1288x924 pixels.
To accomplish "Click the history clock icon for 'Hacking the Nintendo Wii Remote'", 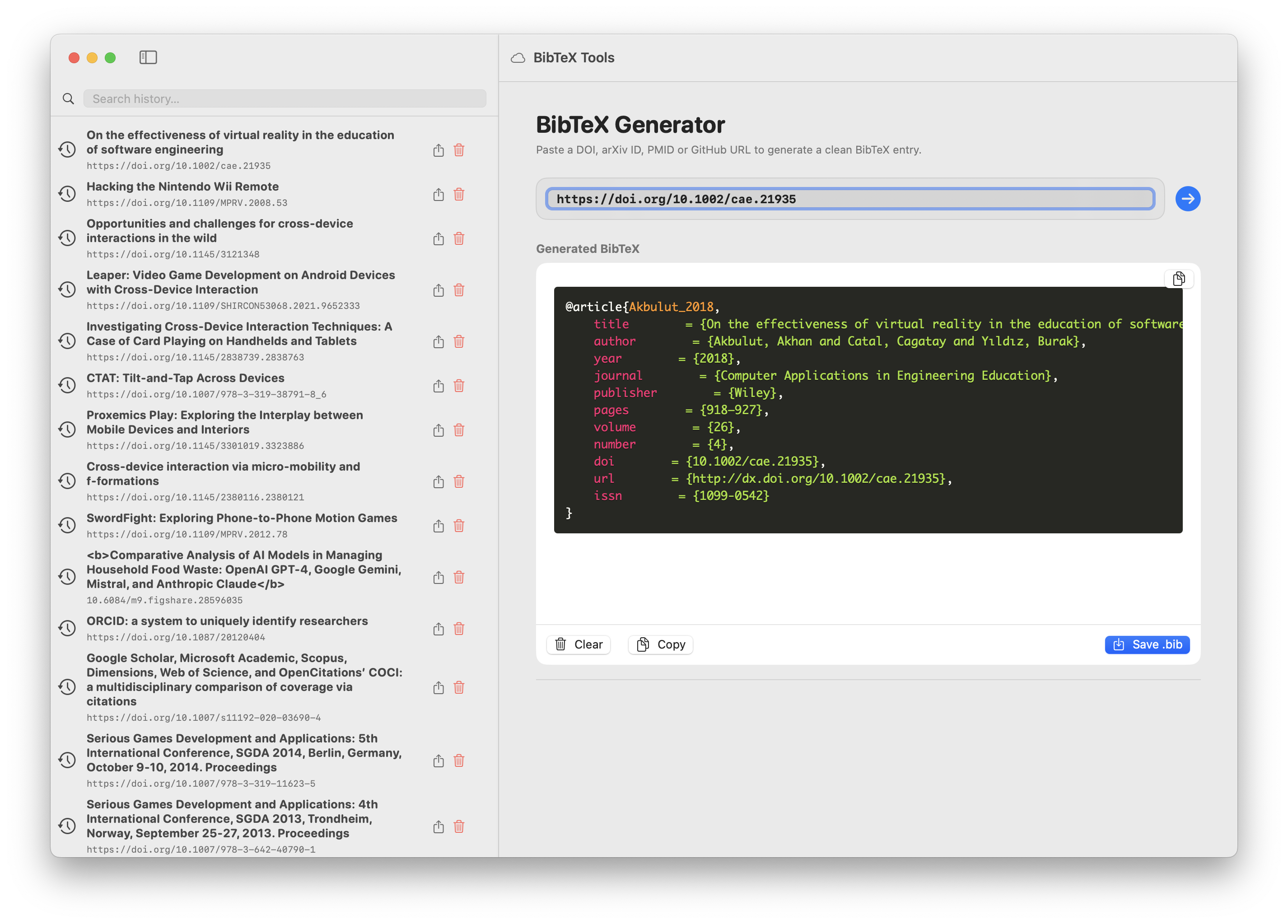I will (67, 194).
